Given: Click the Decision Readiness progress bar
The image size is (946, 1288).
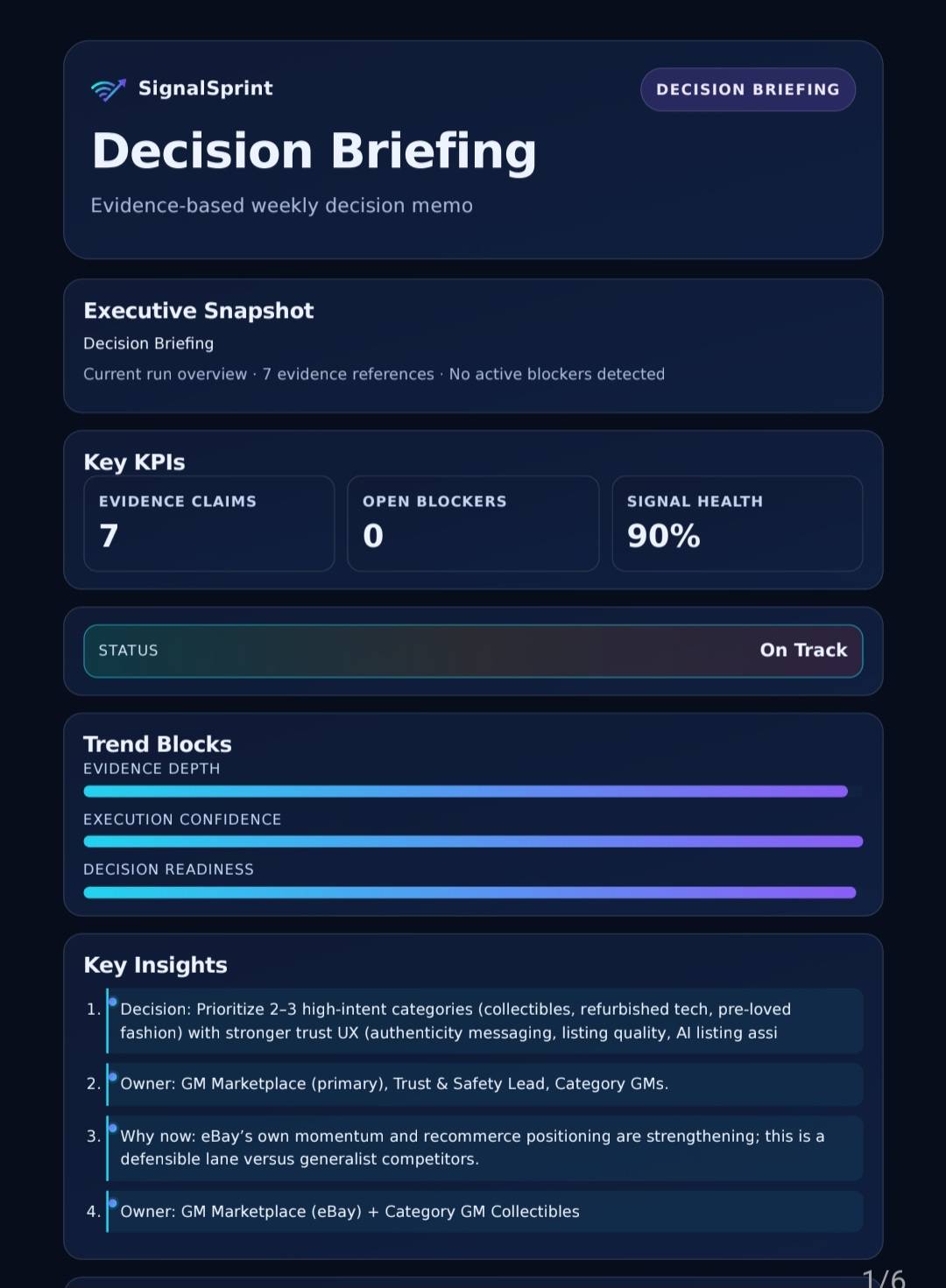Looking at the screenshot, I should point(469,892).
